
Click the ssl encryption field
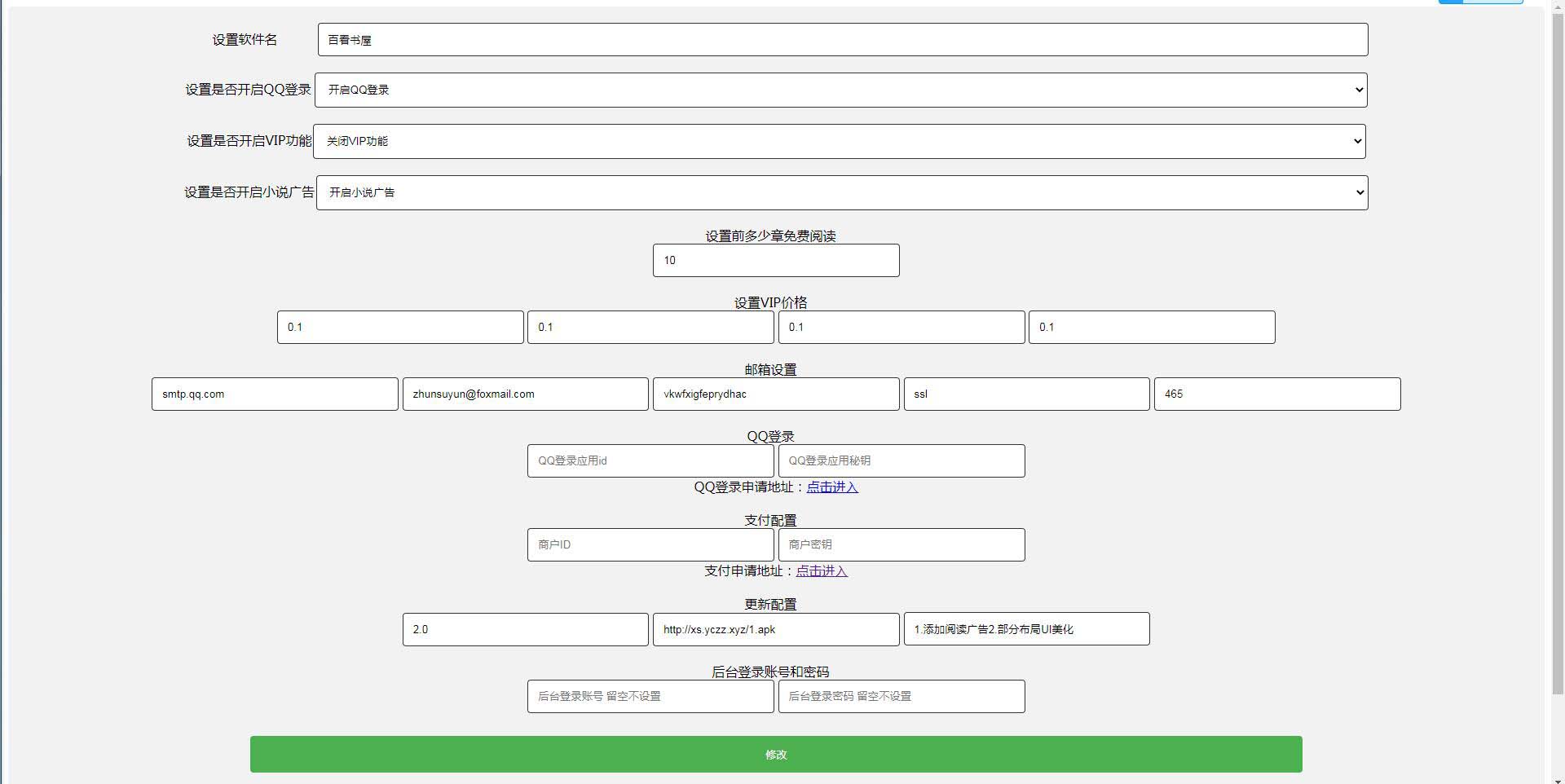(x=1025, y=394)
